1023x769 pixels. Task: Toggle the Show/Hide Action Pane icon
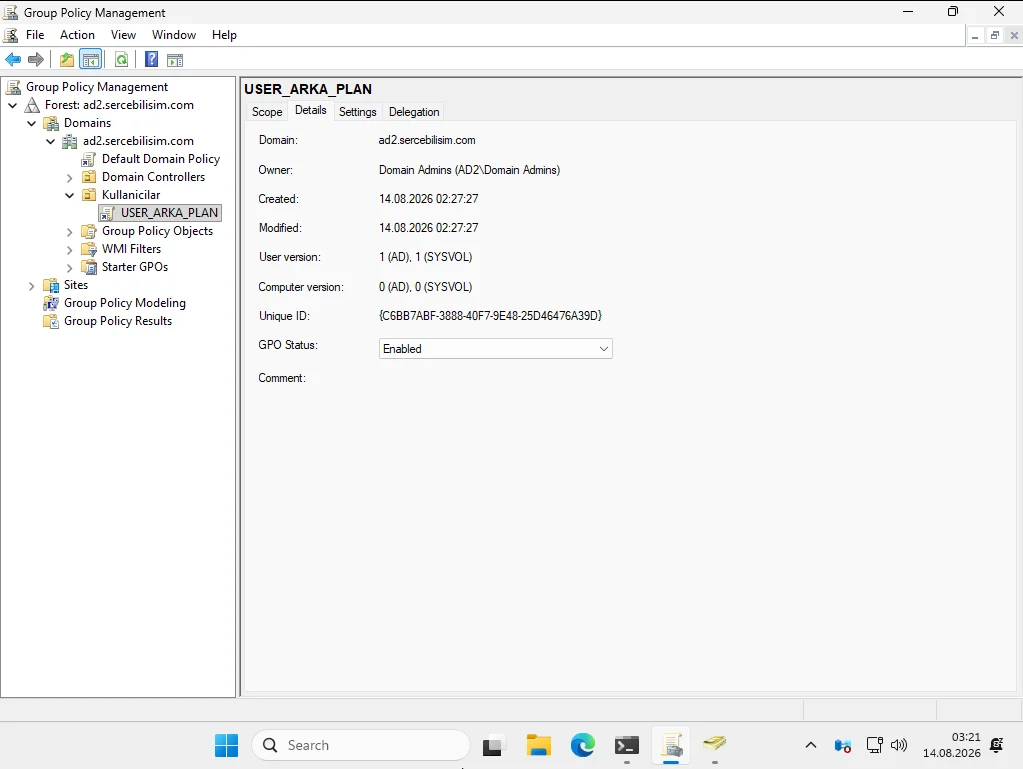[175, 61]
